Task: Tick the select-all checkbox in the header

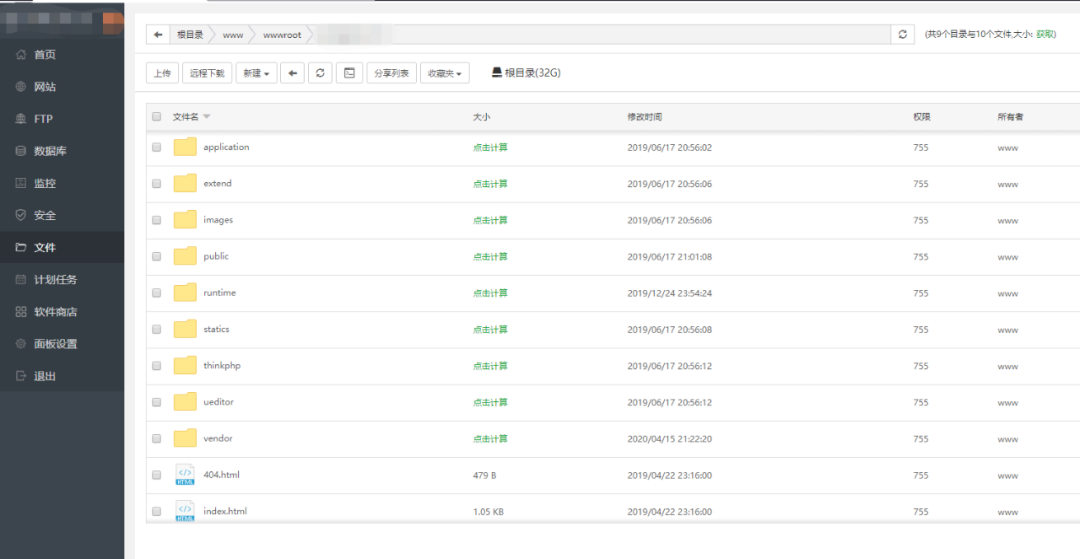Action: pos(156,117)
